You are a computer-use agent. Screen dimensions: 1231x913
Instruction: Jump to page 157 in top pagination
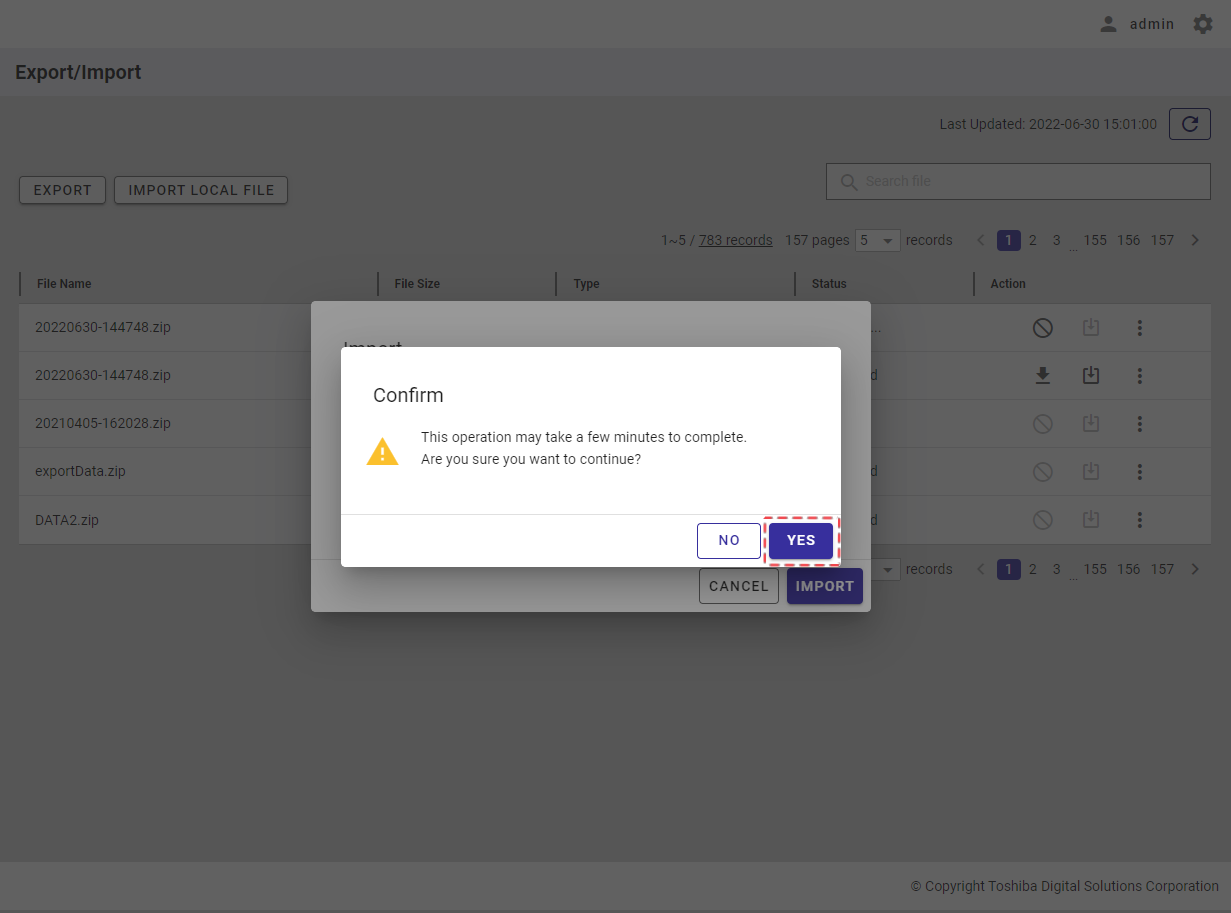click(1161, 240)
